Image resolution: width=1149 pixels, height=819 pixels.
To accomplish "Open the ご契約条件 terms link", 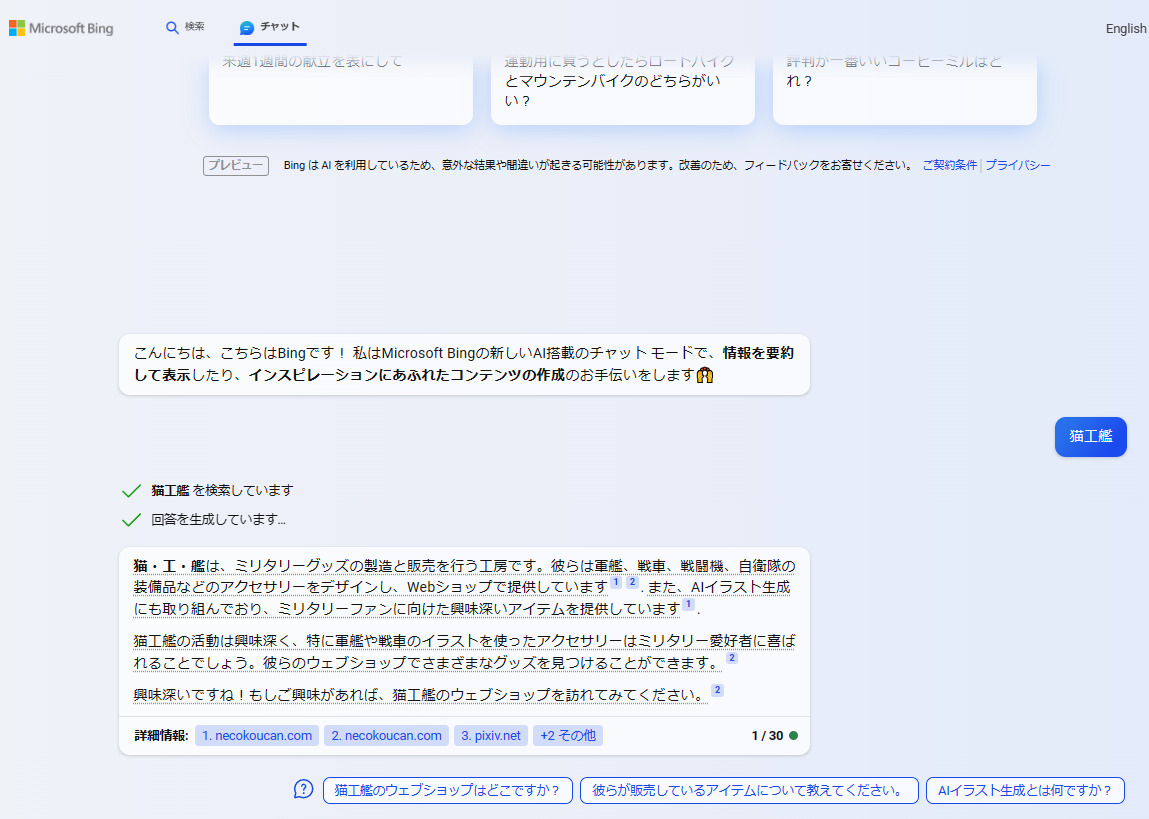I will click(949, 166).
